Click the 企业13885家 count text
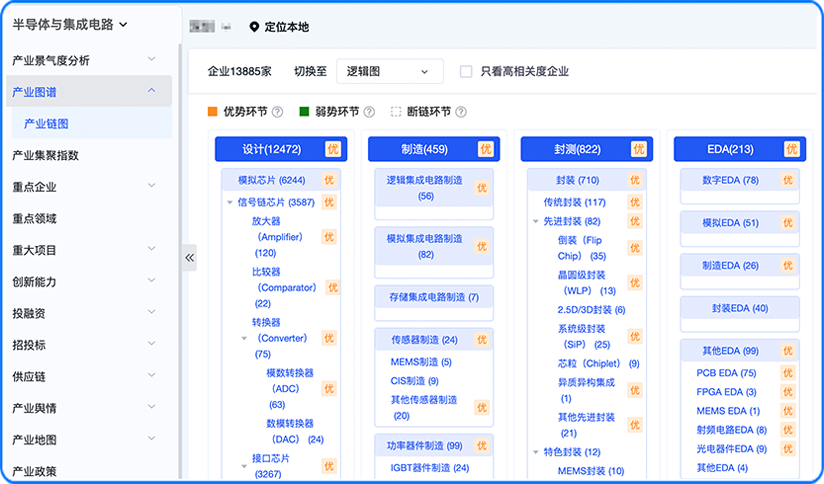 click(x=239, y=71)
